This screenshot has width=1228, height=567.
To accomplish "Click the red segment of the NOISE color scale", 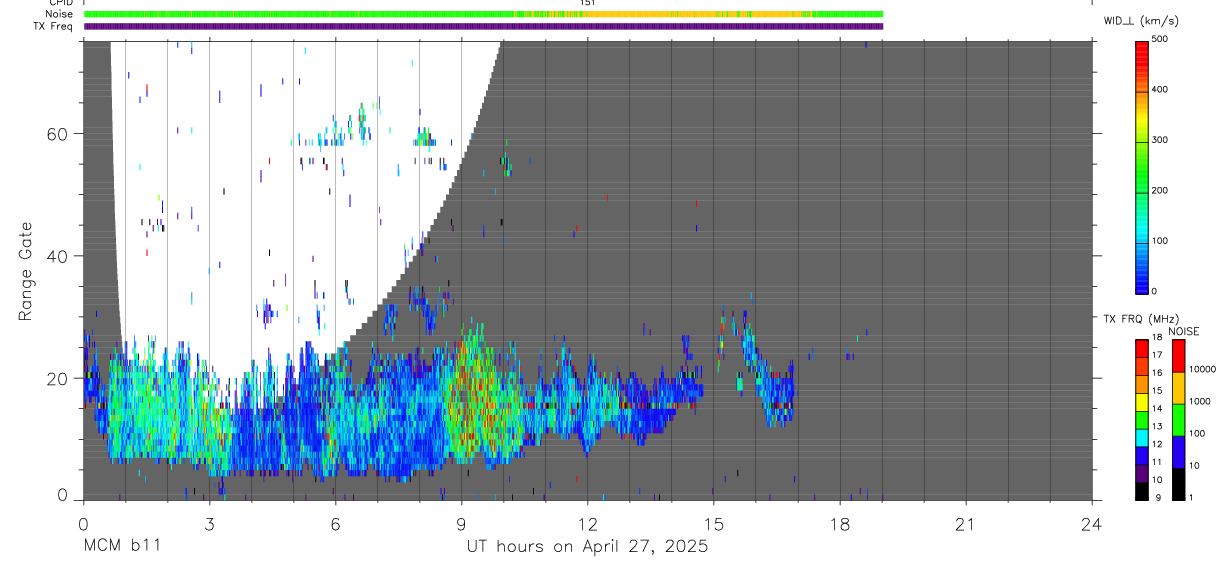I will pos(1178,356).
